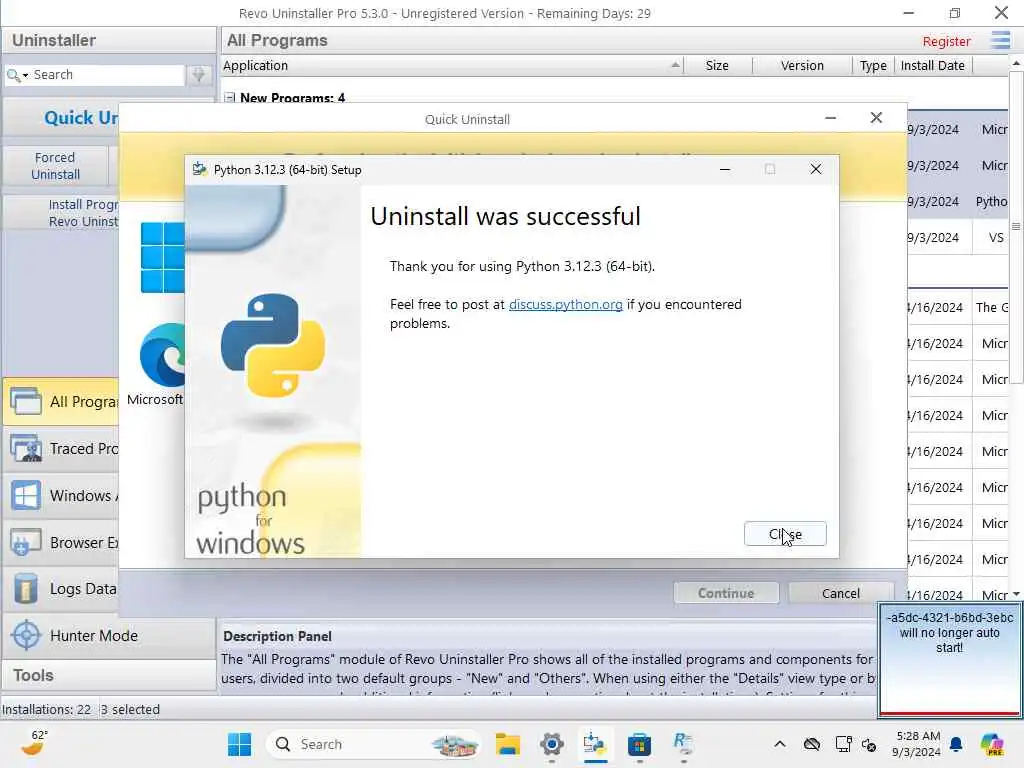
Task: Click the Uninstaller panel header
Action: coord(108,40)
